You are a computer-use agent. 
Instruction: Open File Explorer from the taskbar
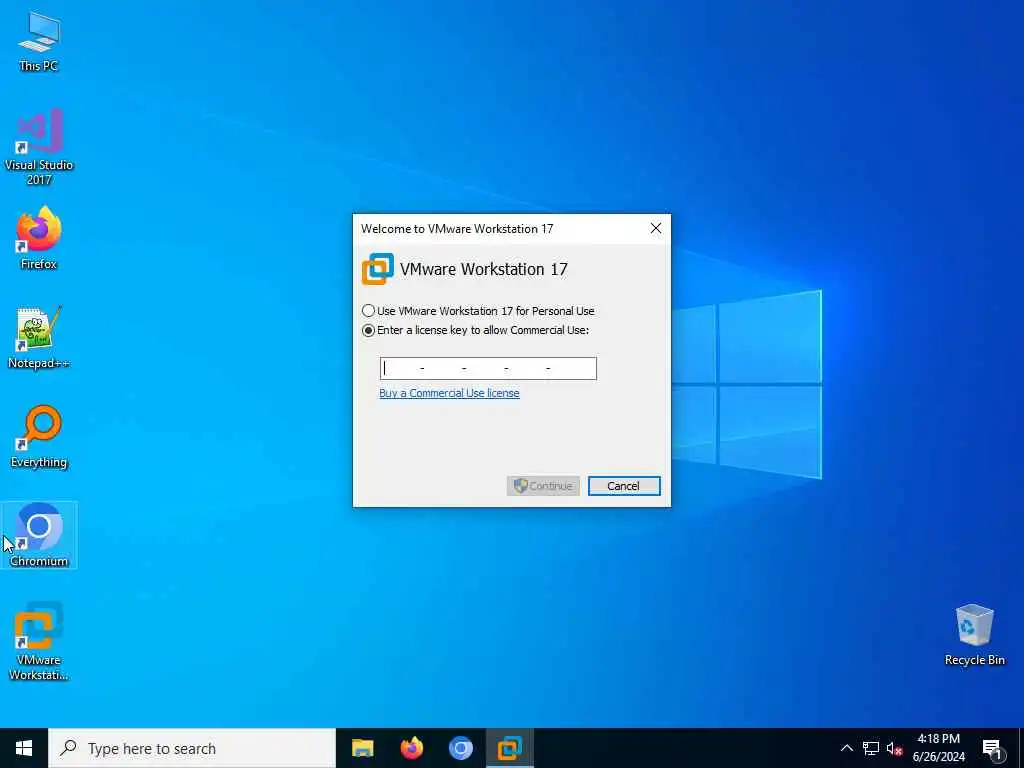coord(362,748)
